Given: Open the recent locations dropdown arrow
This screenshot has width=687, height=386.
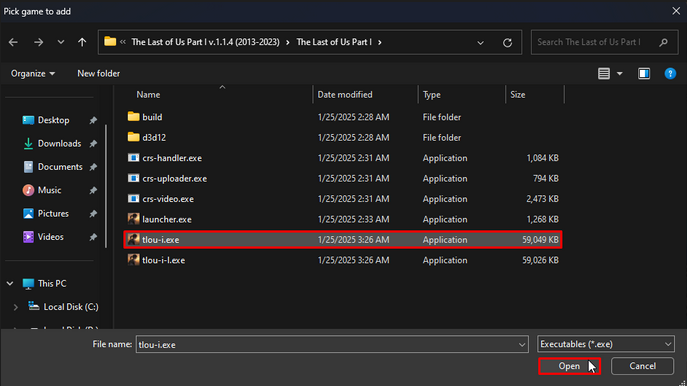Looking at the screenshot, I should (x=61, y=42).
